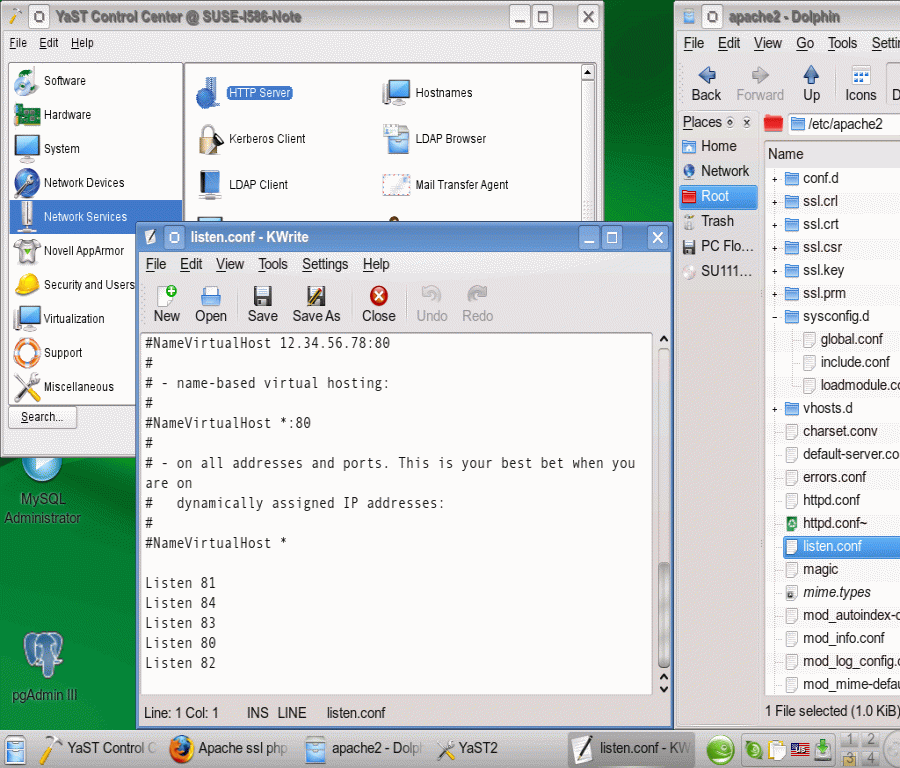
Task: Open LDAP Client configuration
Action: pyautogui.click(x=243, y=185)
